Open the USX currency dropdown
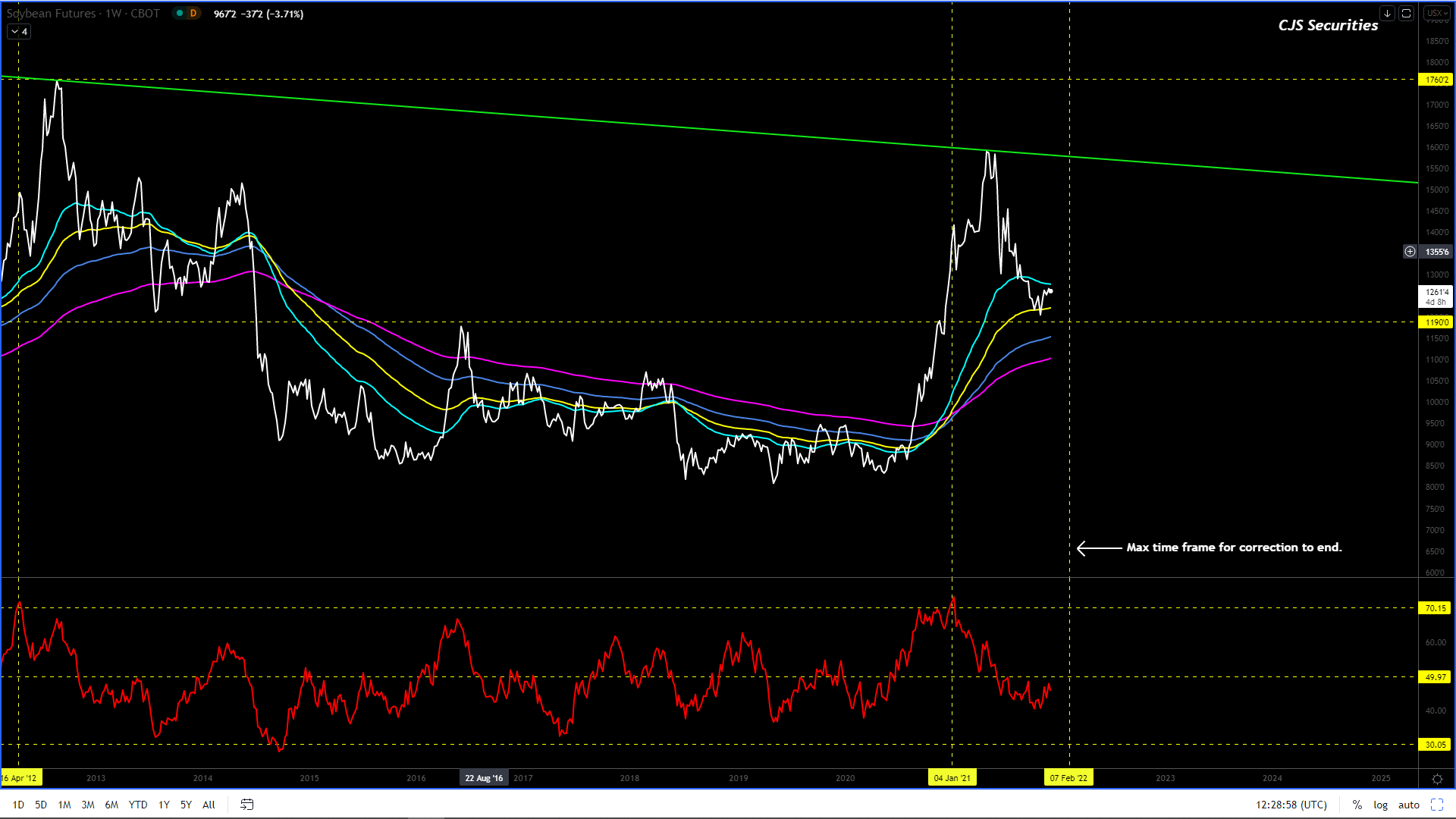The width and height of the screenshot is (1456, 819). click(x=1436, y=13)
